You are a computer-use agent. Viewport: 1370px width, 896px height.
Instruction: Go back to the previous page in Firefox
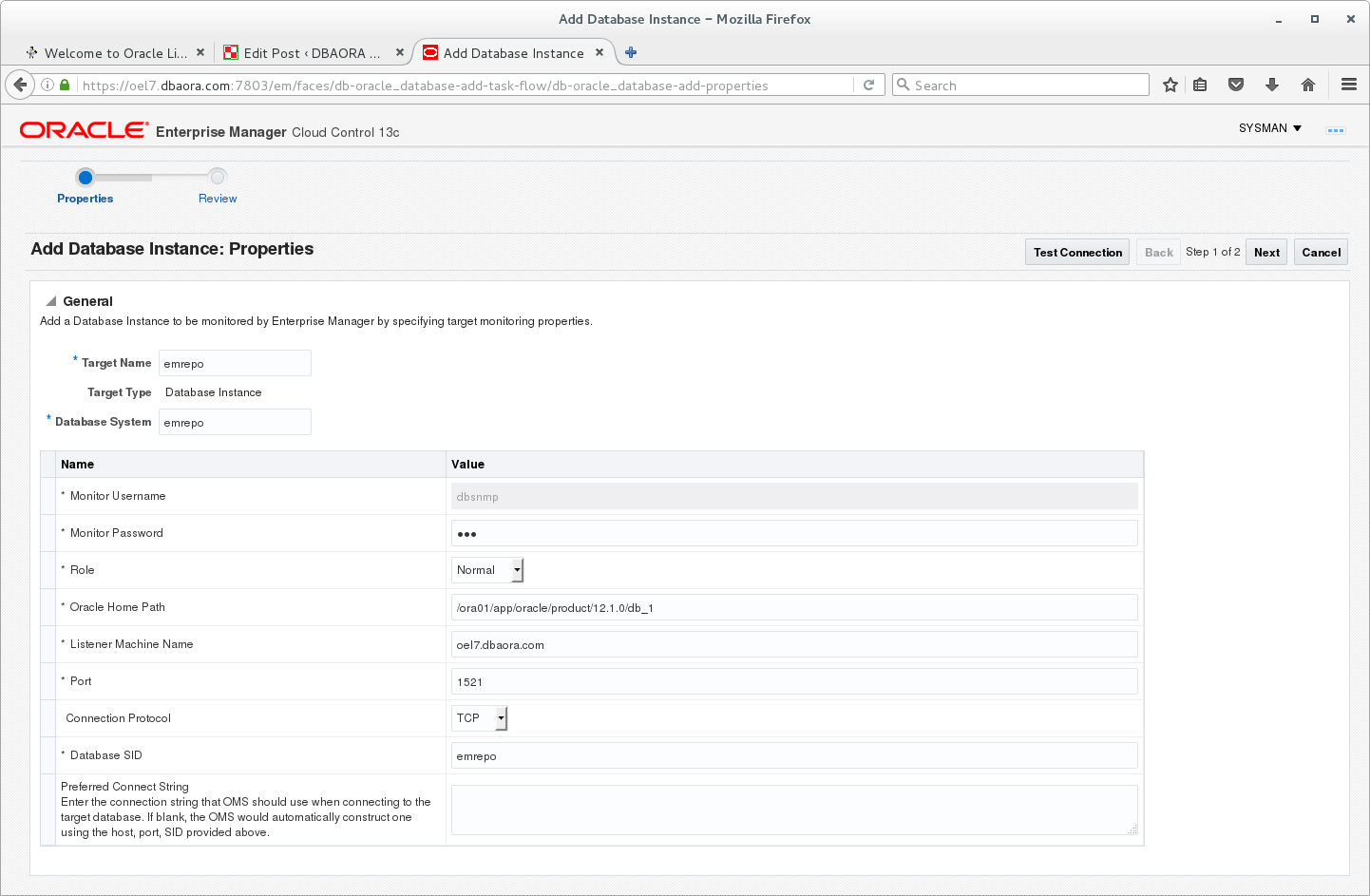[20, 85]
